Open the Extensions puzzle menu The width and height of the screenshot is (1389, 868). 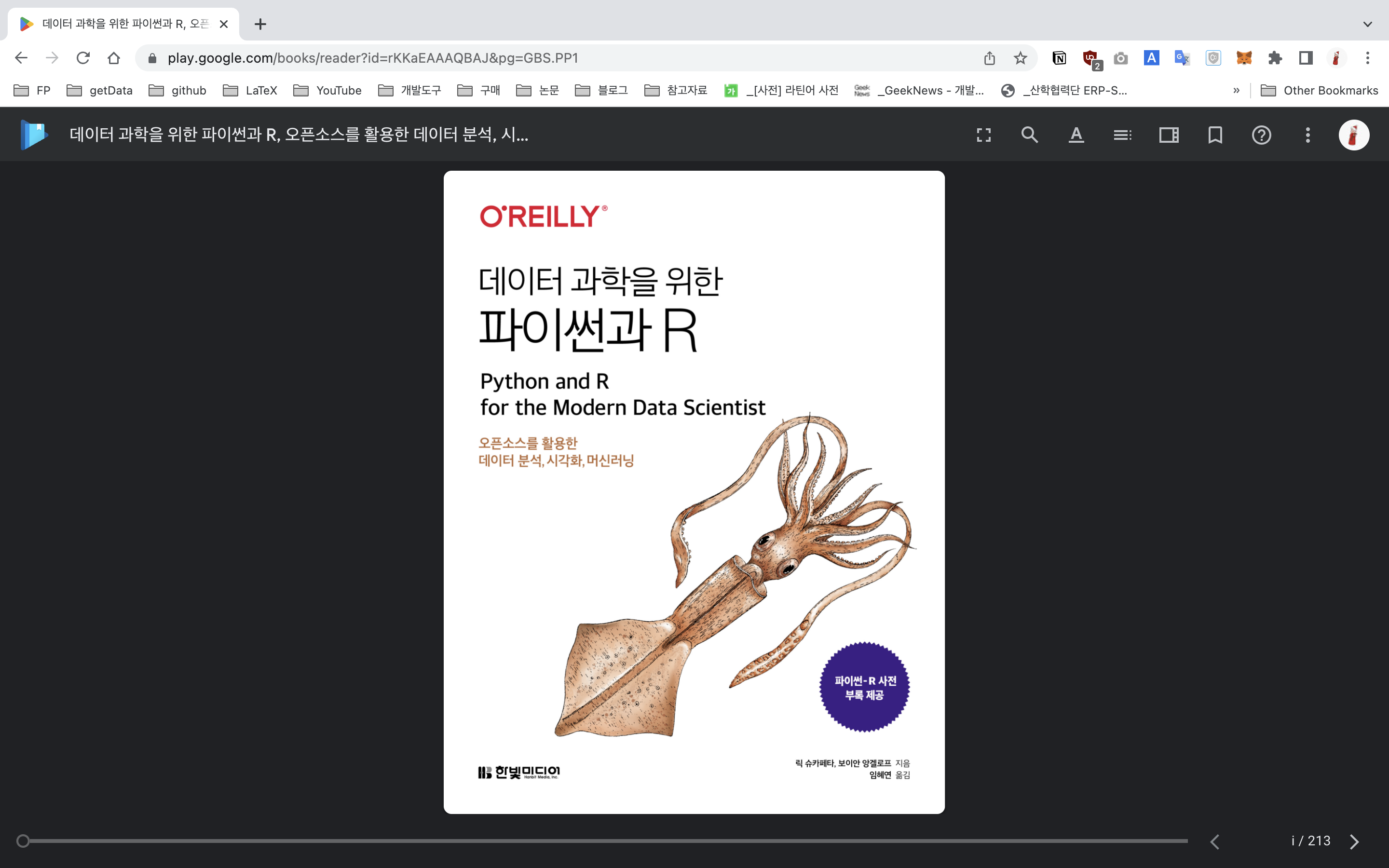click(1275, 58)
